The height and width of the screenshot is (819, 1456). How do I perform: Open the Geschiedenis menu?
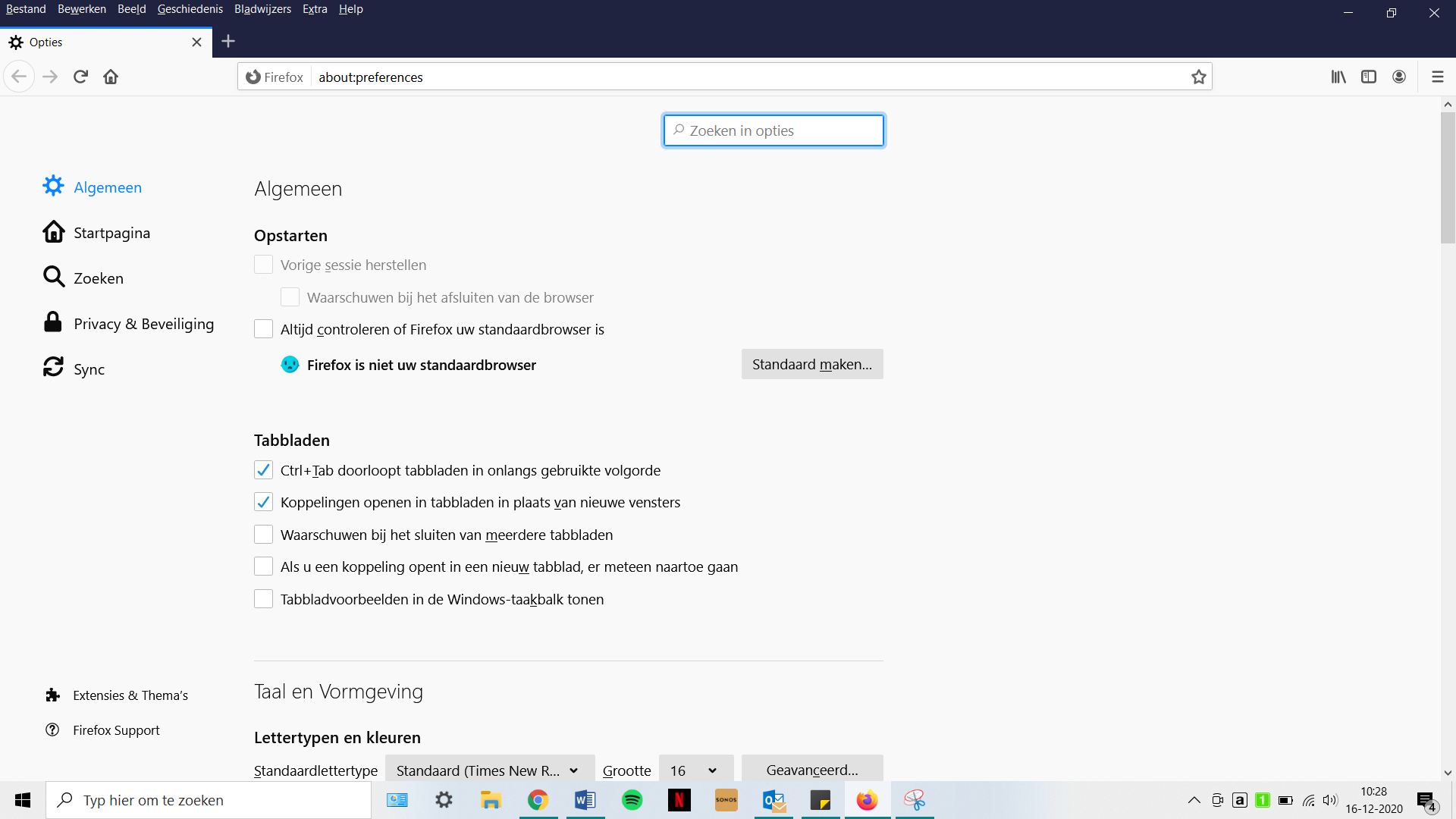[x=190, y=9]
